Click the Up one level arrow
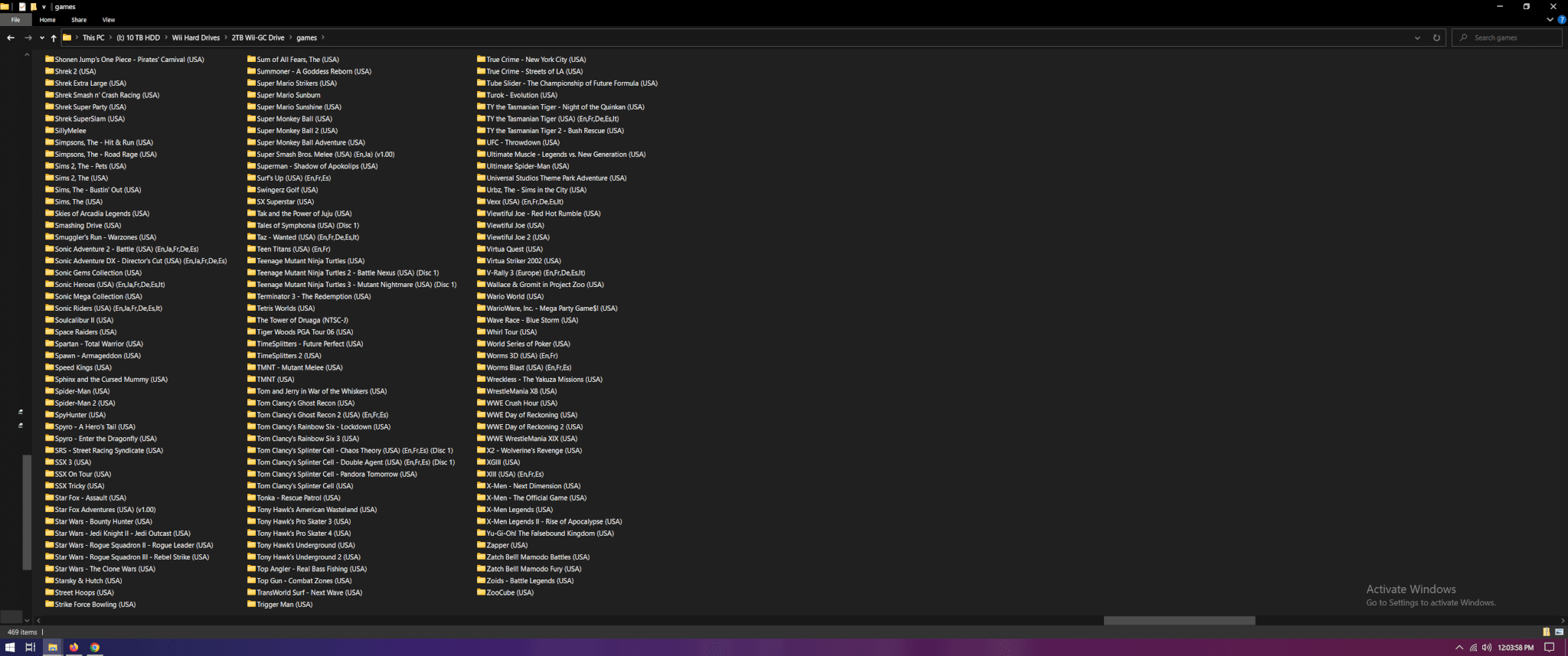The height and width of the screenshot is (656, 1568). click(54, 38)
